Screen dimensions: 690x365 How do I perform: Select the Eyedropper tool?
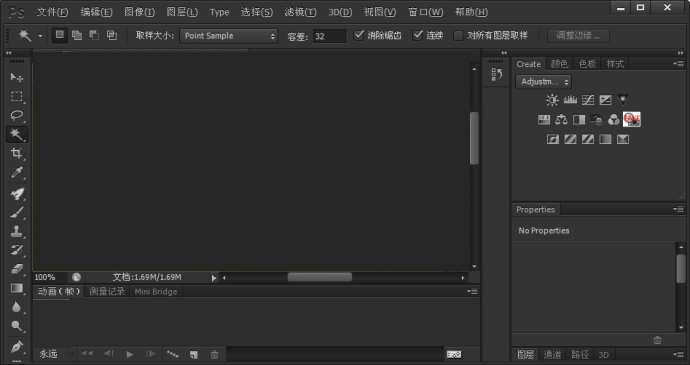click(x=17, y=173)
